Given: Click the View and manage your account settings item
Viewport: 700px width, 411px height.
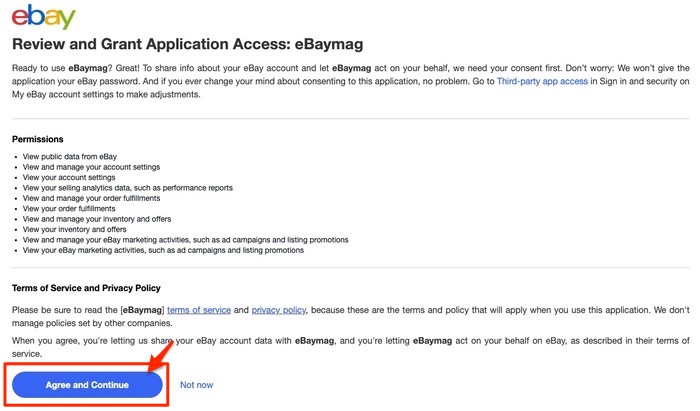Looking at the screenshot, I should pyautogui.click(x=91, y=167).
